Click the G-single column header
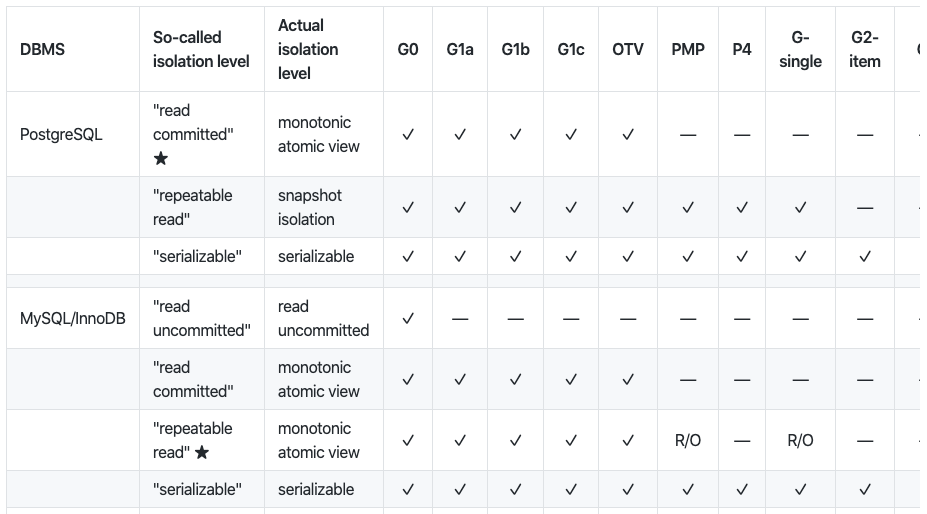 (800, 49)
